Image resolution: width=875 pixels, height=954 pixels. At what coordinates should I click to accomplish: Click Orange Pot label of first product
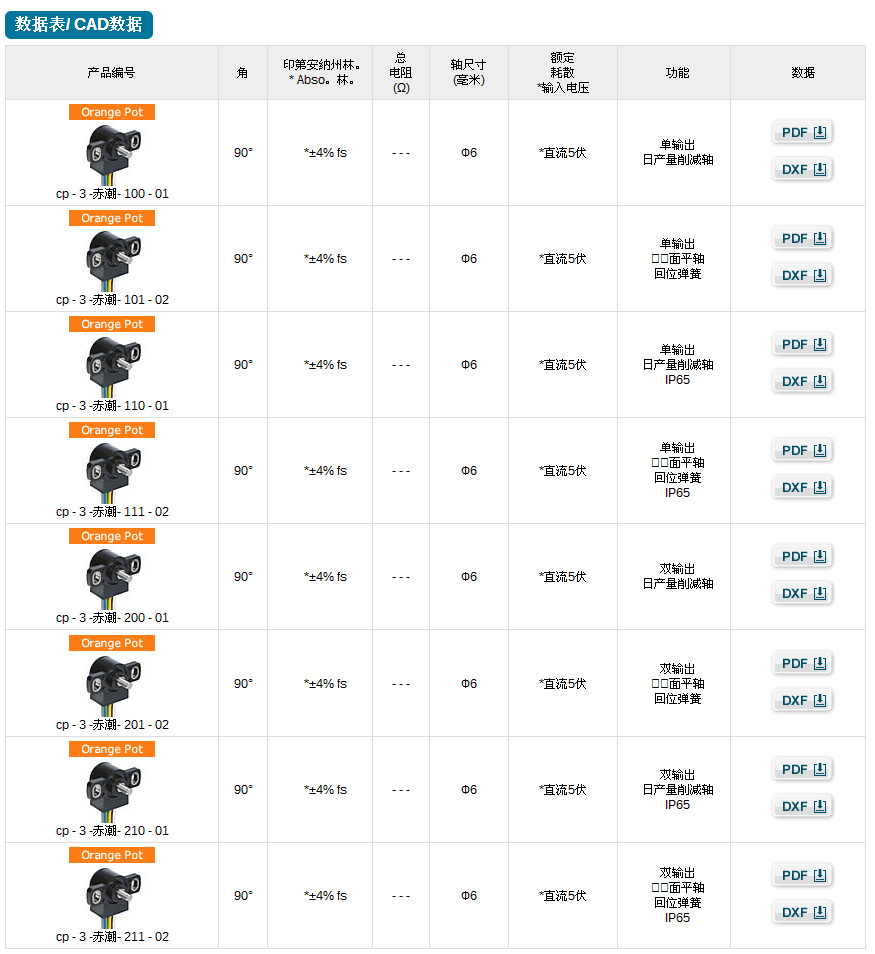tap(112, 112)
